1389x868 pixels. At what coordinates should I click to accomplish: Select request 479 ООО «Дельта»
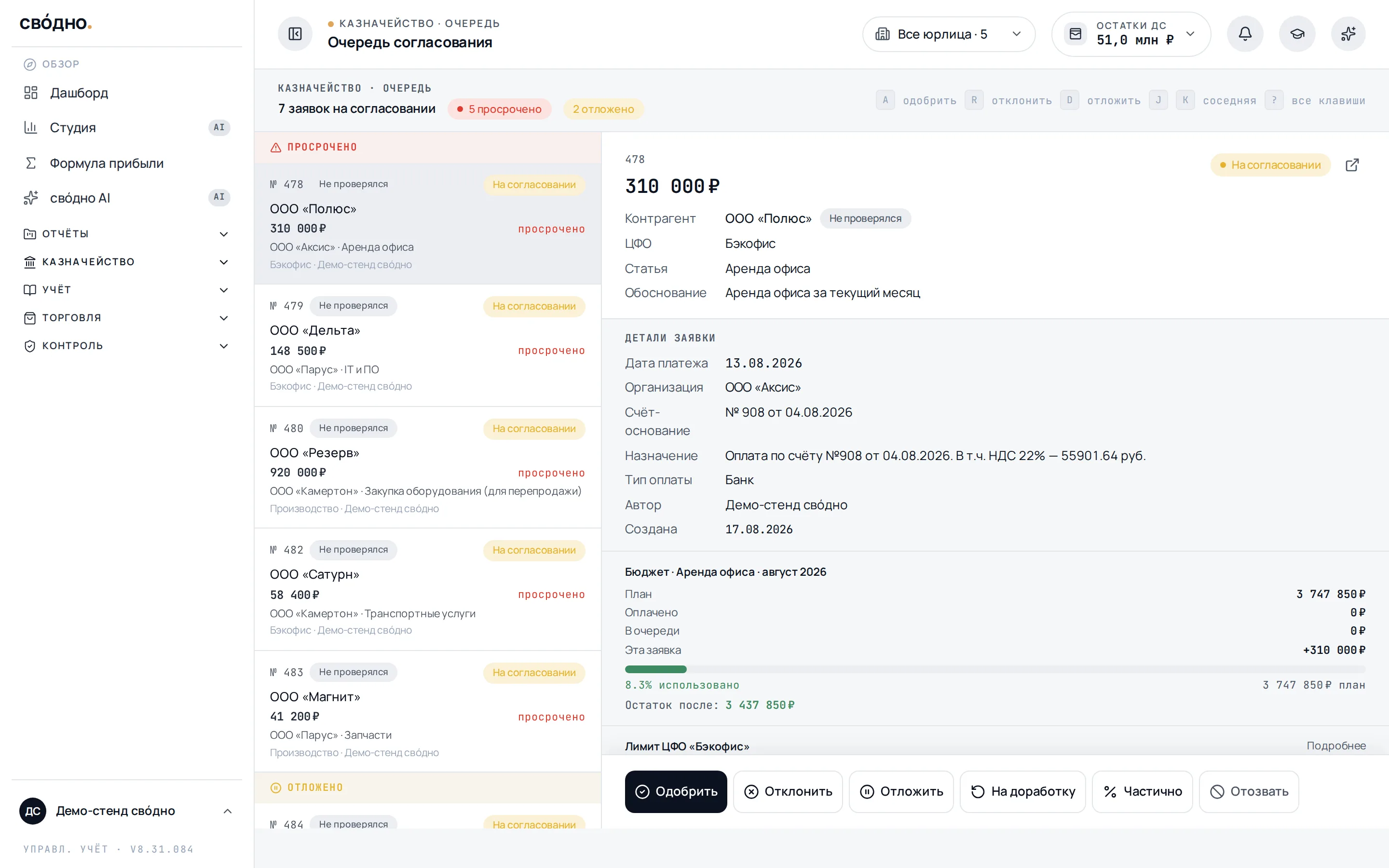428,346
